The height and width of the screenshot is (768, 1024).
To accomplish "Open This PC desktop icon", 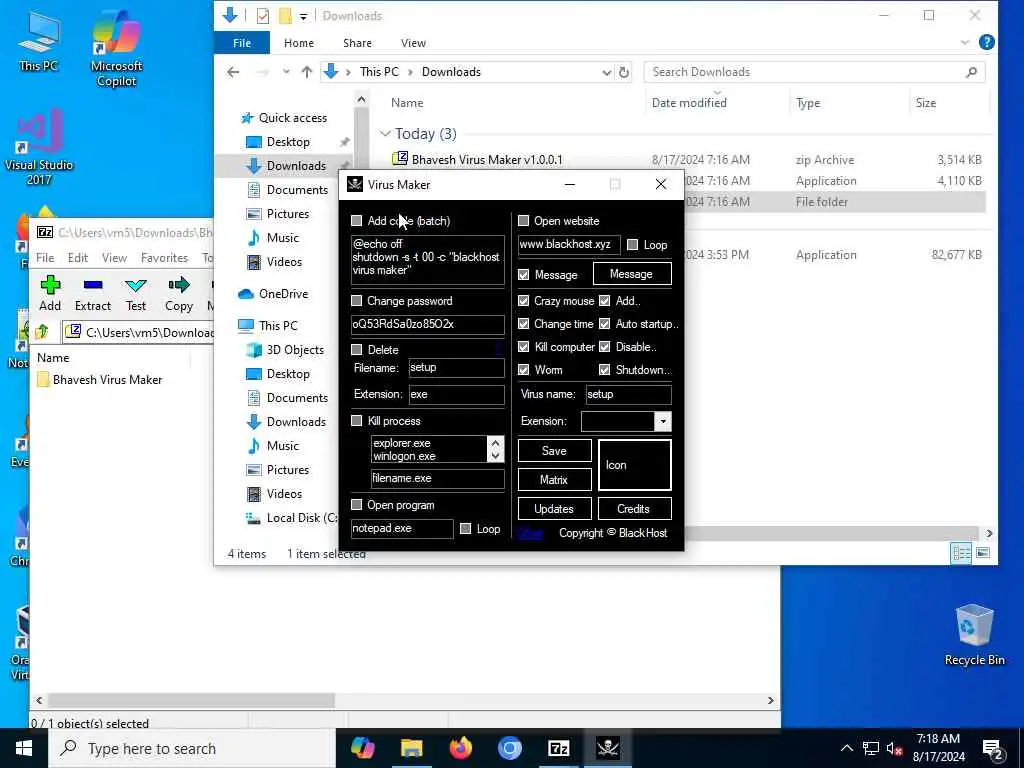I will point(39,41).
